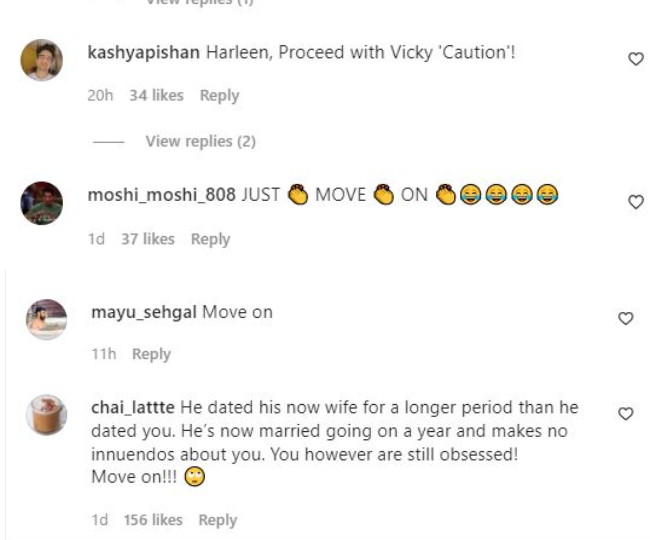The image size is (650, 540).
Task: Like kashyapishan's comment with heart icon
Action: point(634,60)
